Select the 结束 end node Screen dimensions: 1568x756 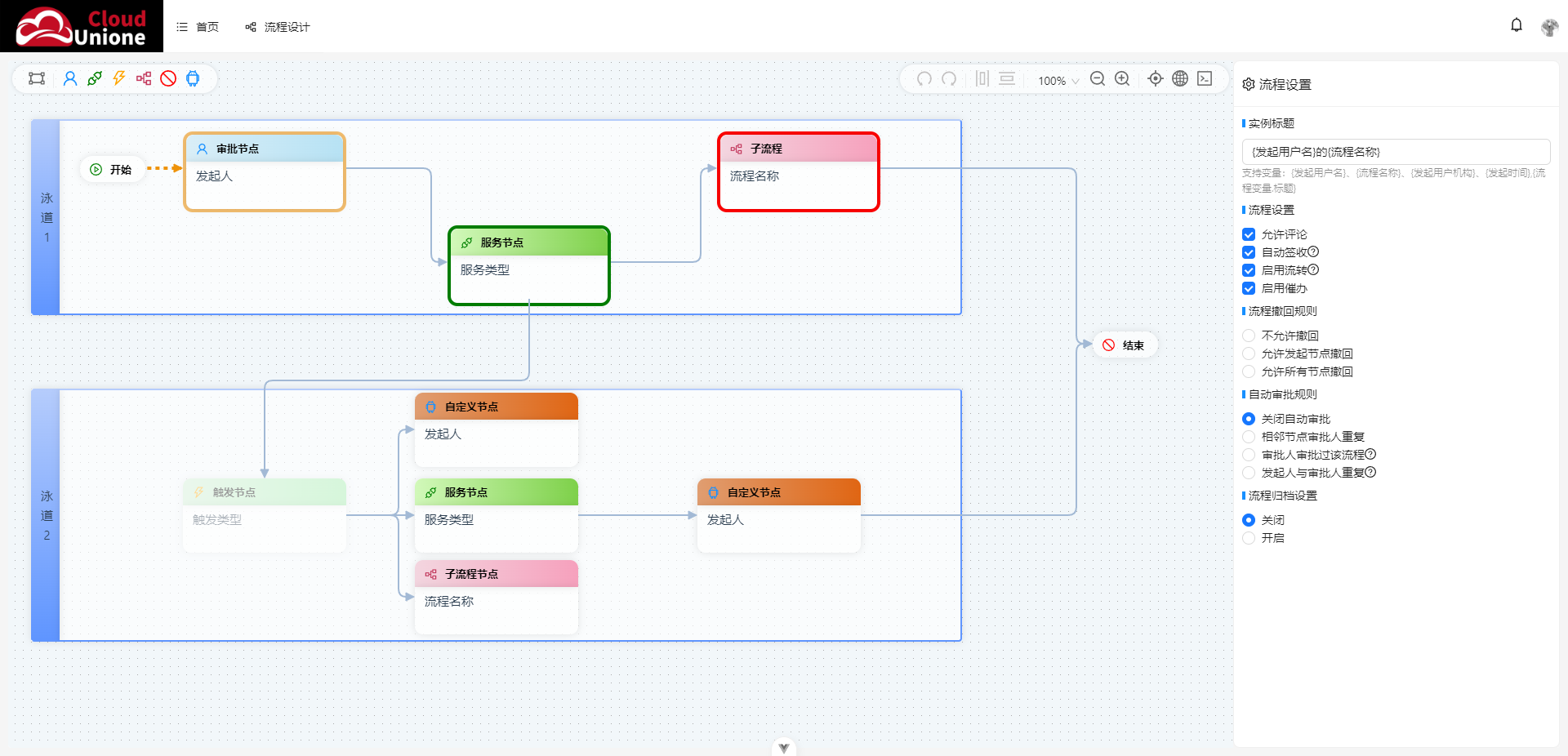click(1125, 345)
